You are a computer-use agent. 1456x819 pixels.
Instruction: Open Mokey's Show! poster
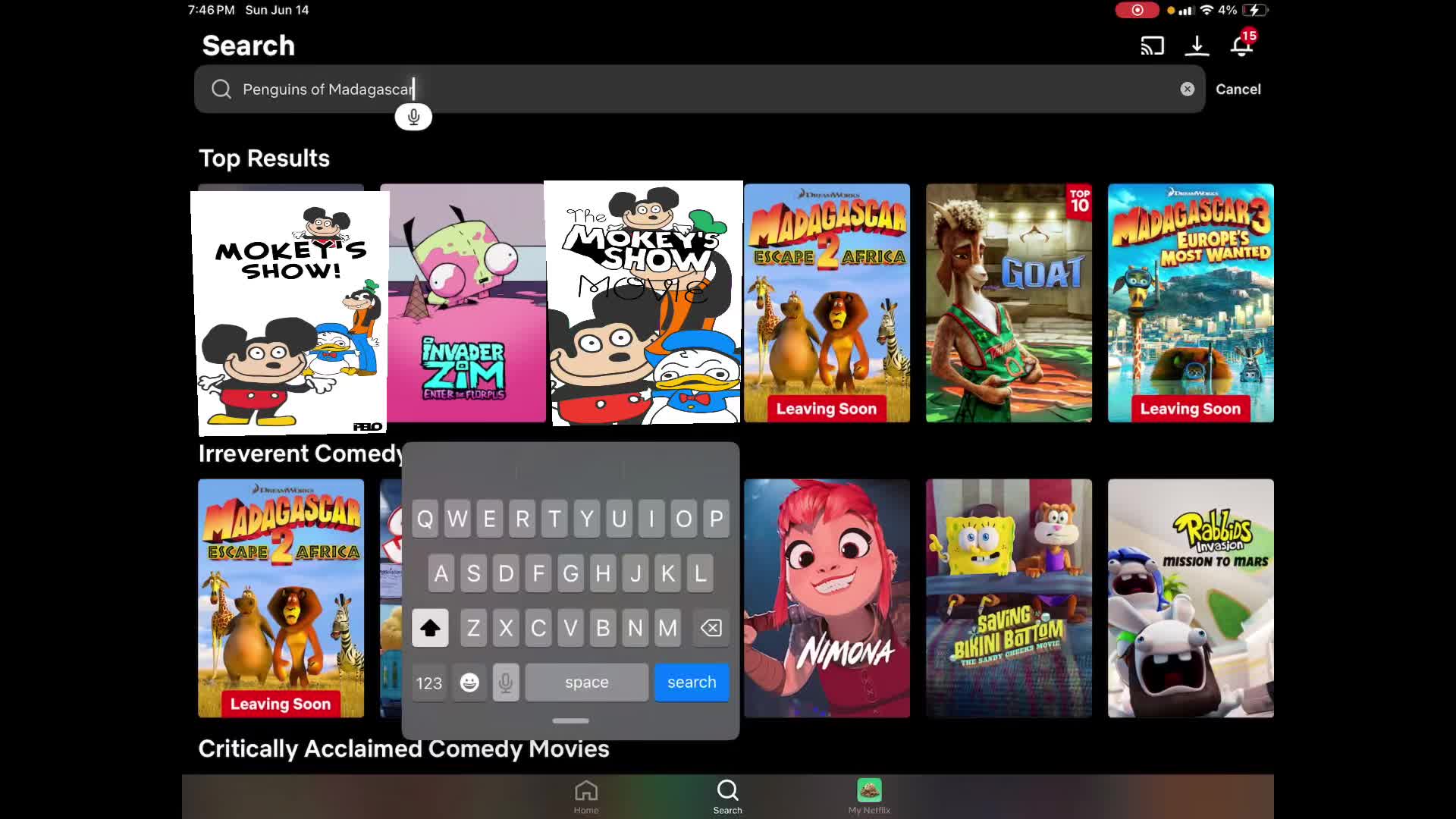pyautogui.click(x=290, y=313)
